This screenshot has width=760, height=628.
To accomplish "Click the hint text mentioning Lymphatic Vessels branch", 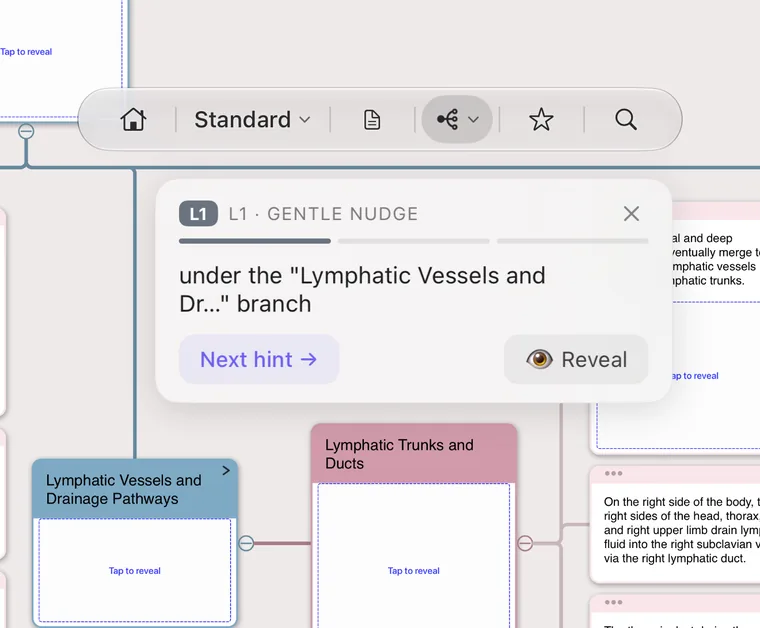I will point(362,289).
